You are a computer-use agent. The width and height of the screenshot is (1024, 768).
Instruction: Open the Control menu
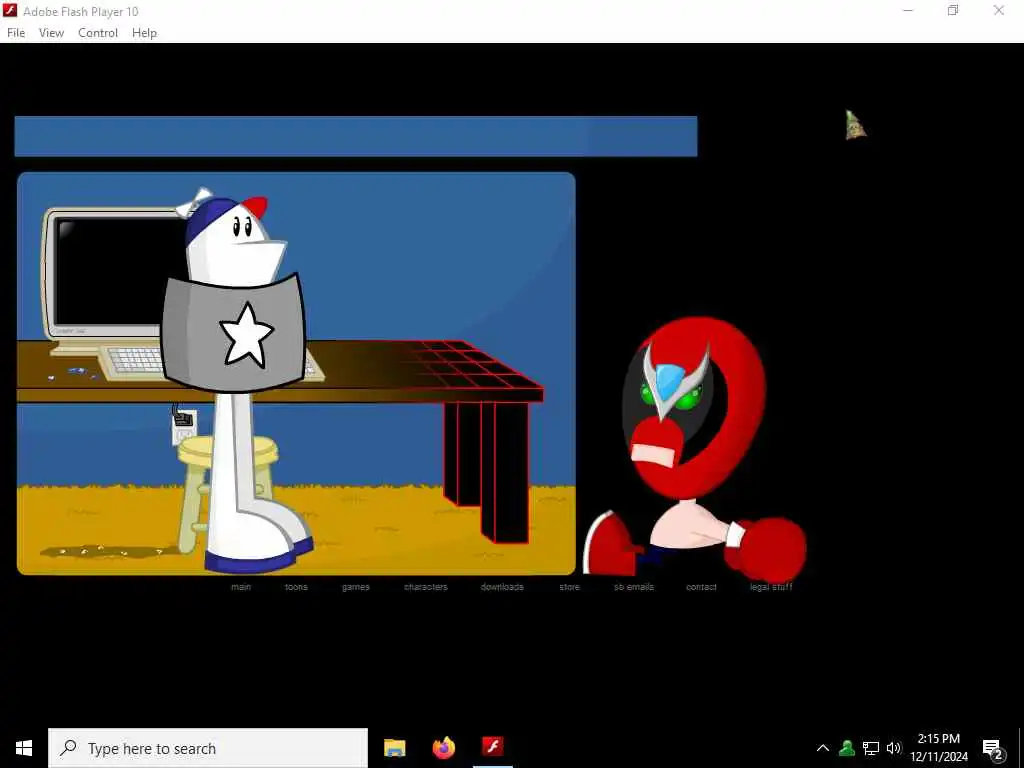point(98,33)
